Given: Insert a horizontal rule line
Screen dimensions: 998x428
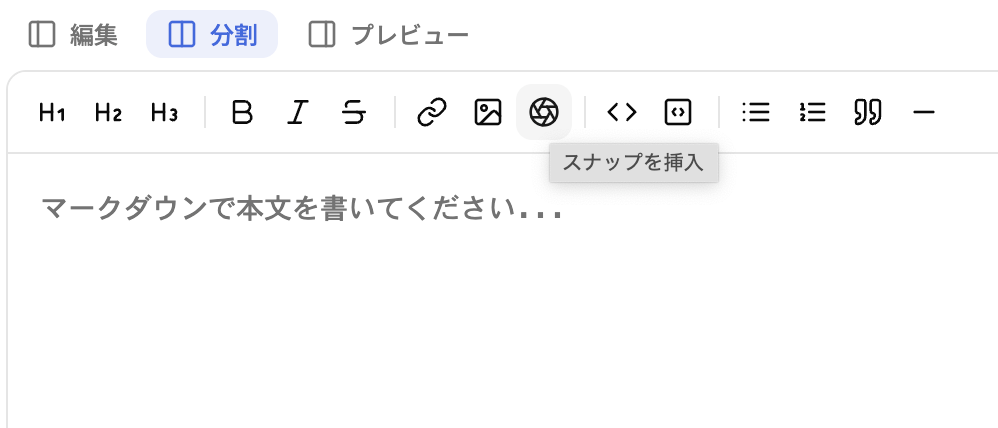Looking at the screenshot, I should click(x=924, y=112).
